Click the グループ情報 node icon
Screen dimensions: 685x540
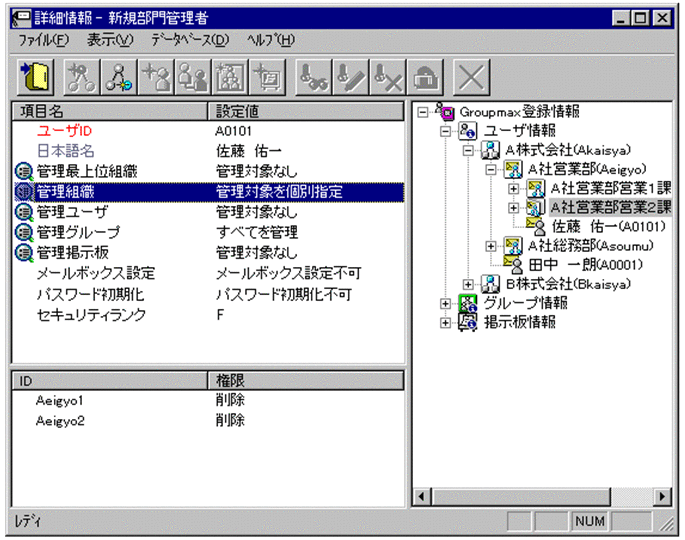pos(467,303)
